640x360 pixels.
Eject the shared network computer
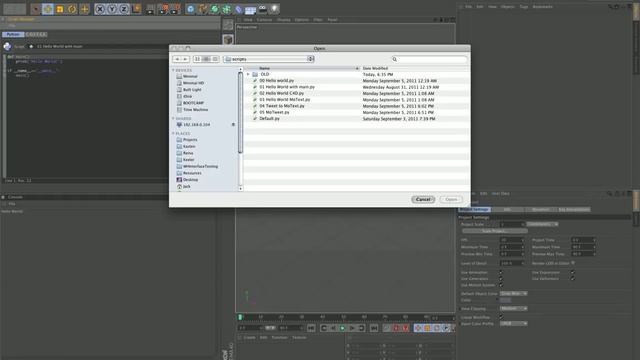point(233,124)
